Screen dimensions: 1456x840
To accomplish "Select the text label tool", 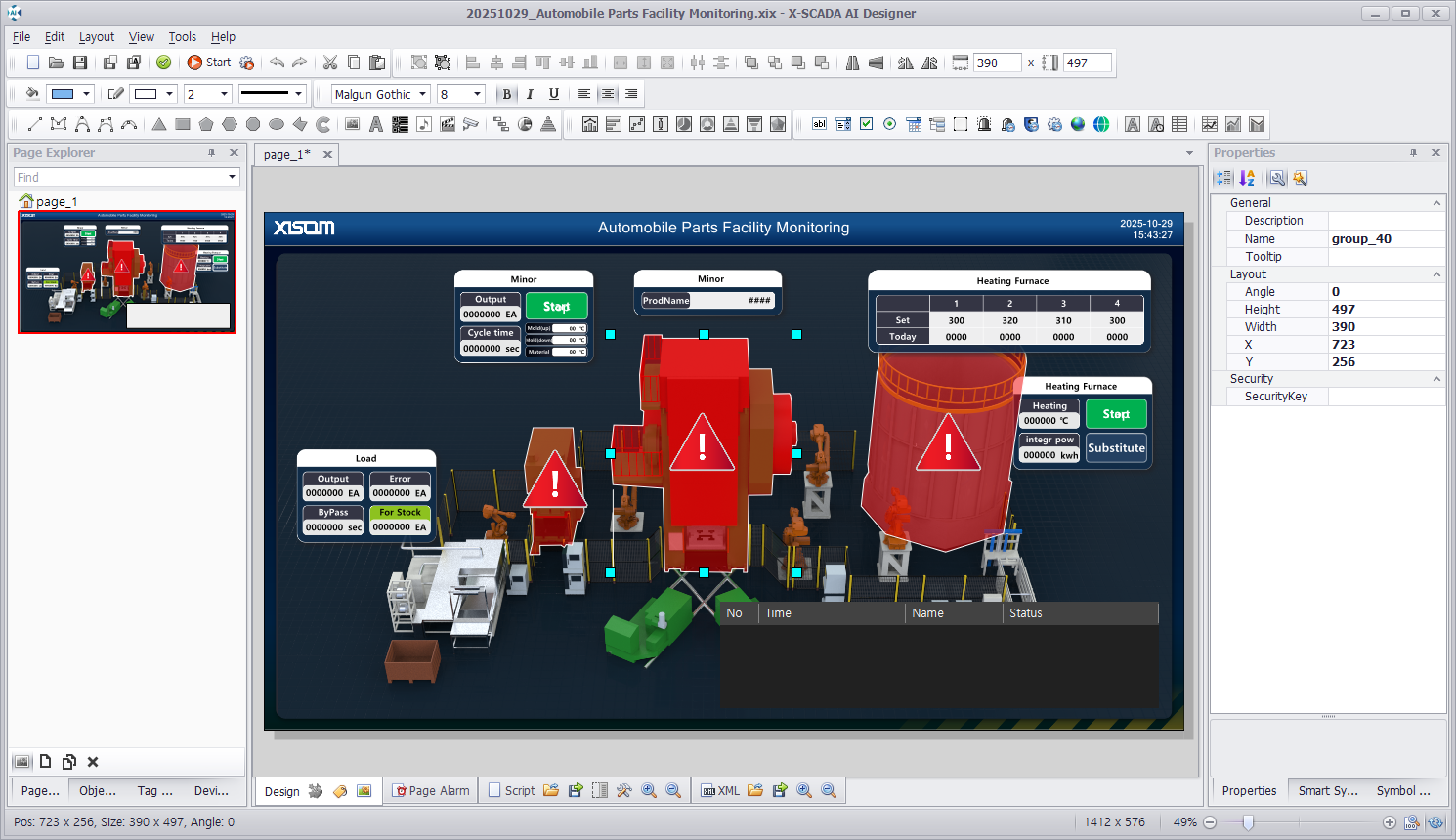I will 376,124.
